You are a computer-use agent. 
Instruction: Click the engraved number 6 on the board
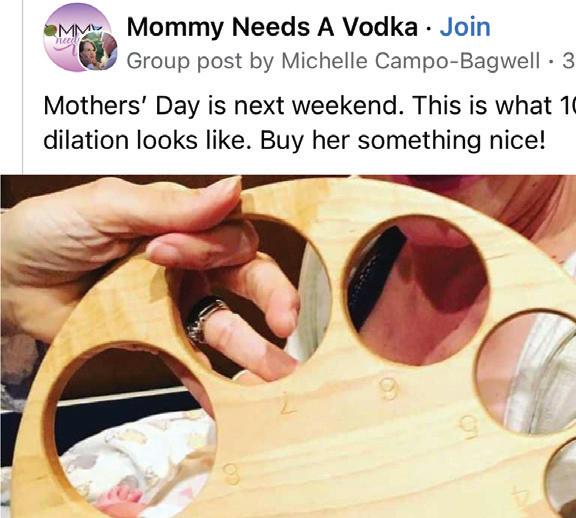tap(388, 390)
